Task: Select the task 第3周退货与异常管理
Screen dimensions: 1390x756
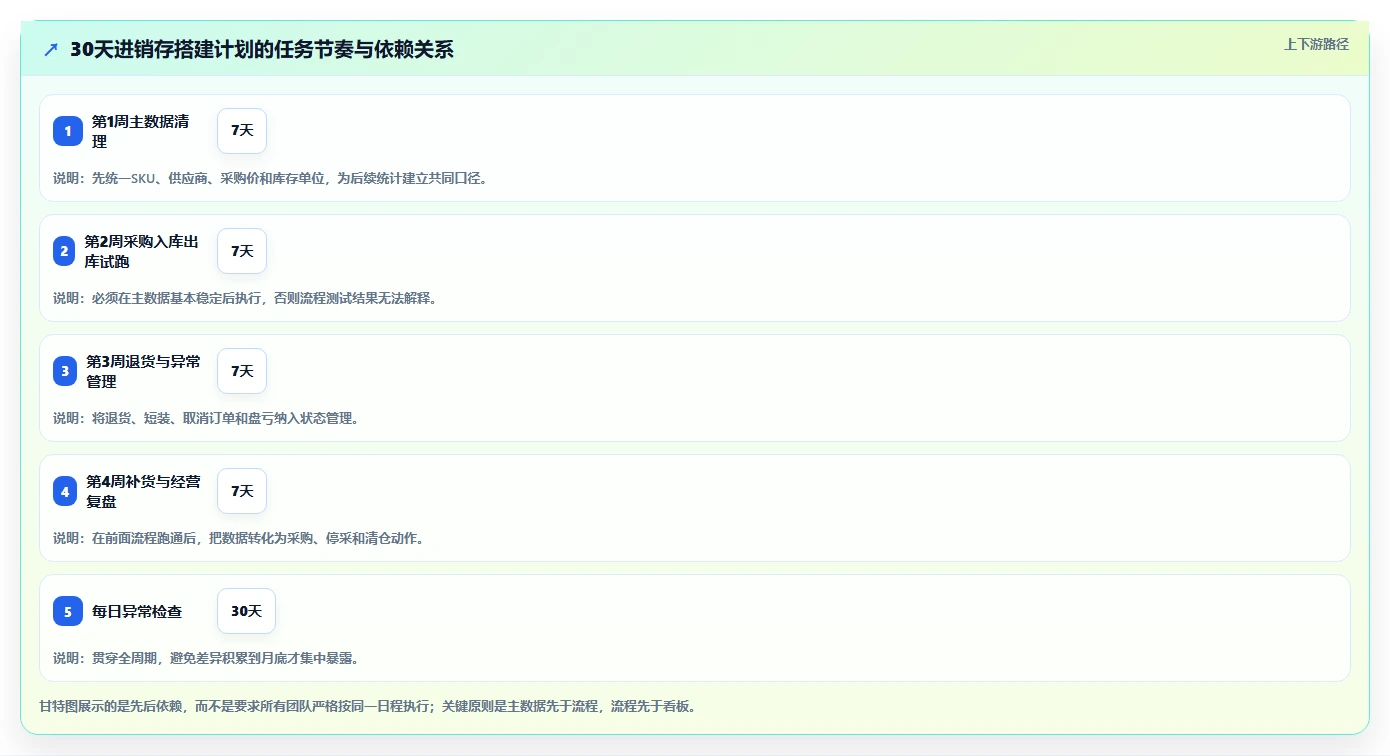Action: [143, 371]
